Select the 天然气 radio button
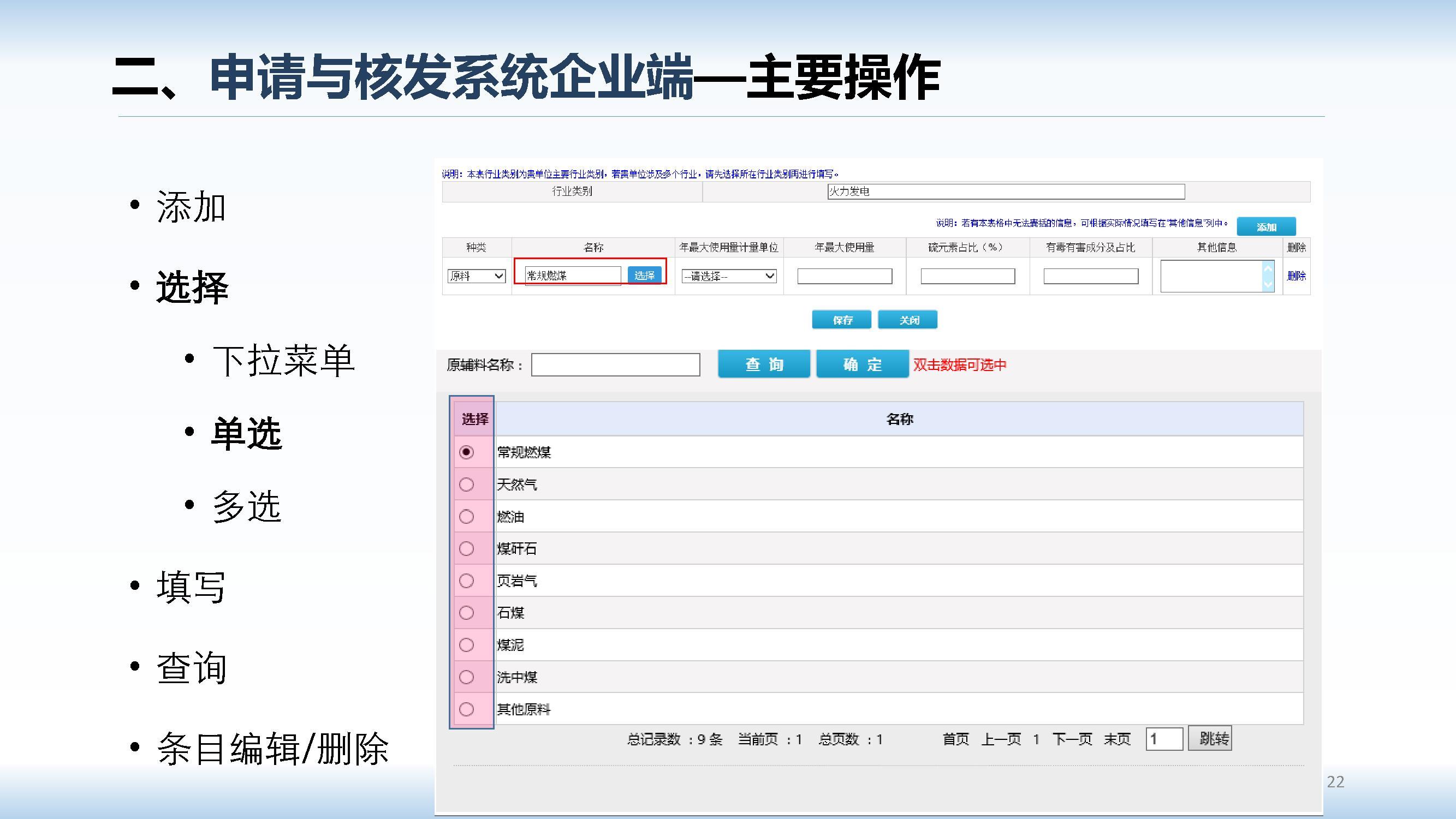This screenshot has width=1456, height=819. click(466, 485)
